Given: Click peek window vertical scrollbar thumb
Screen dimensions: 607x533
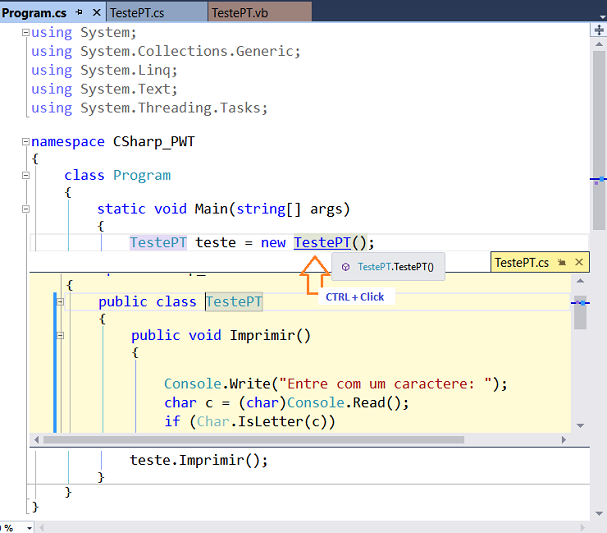Looking at the screenshot, I should coord(580,312).
